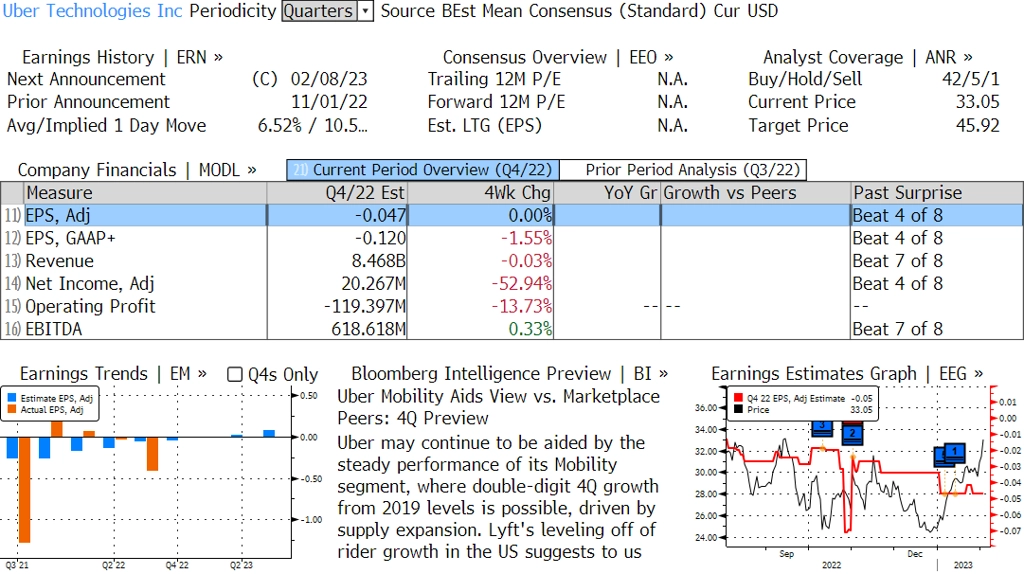This screenshot has width=1024, height=574.
Task: Click the Past Surprise column header
Action: [937, 193]
